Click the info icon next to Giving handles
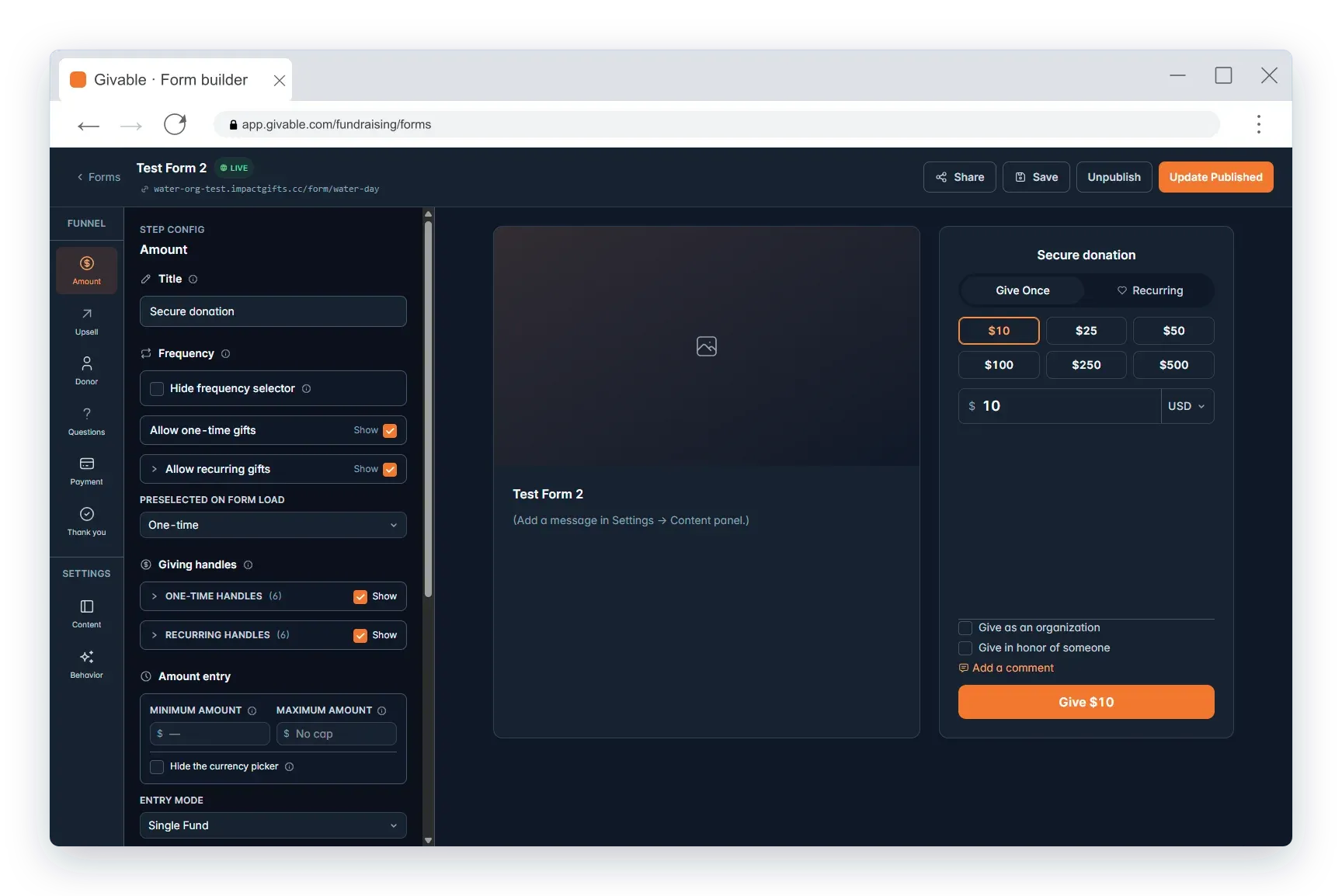 [249, 565]
